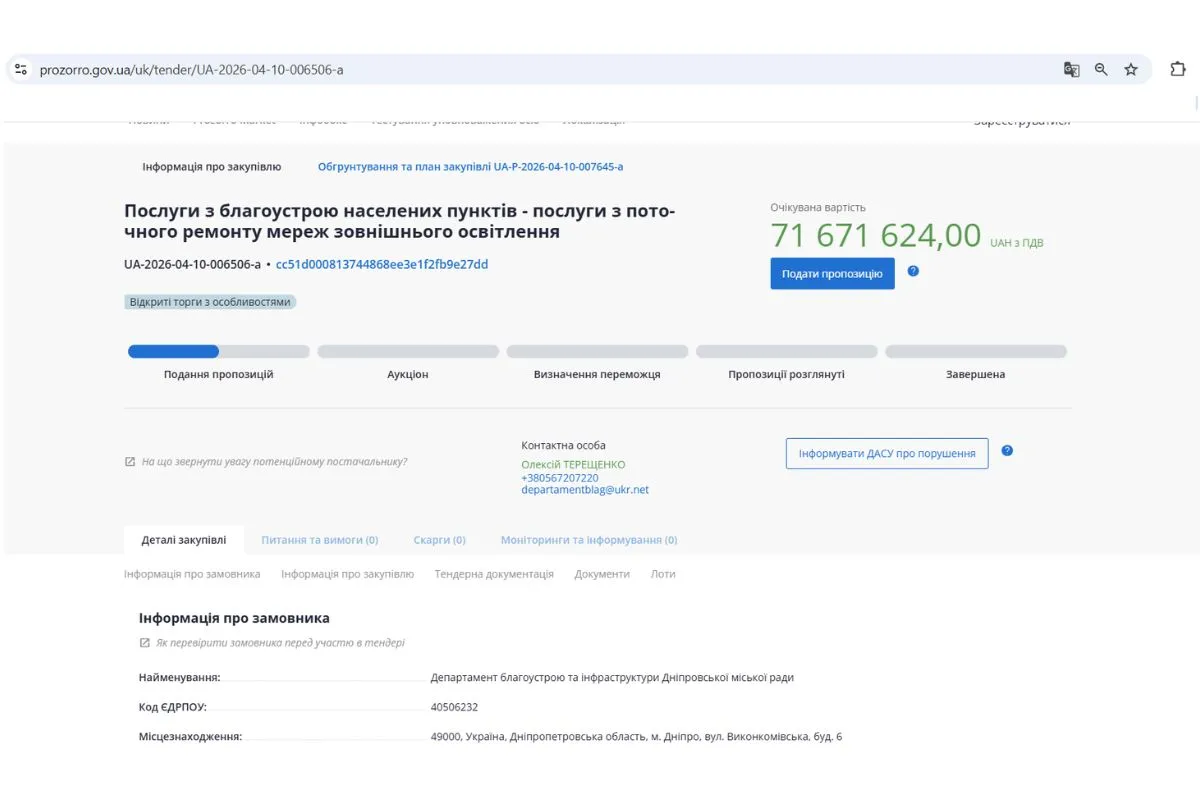Open the browser Extensions puzzle icon
Viewport: 1200px width, 800px height.
point(1177,69)
